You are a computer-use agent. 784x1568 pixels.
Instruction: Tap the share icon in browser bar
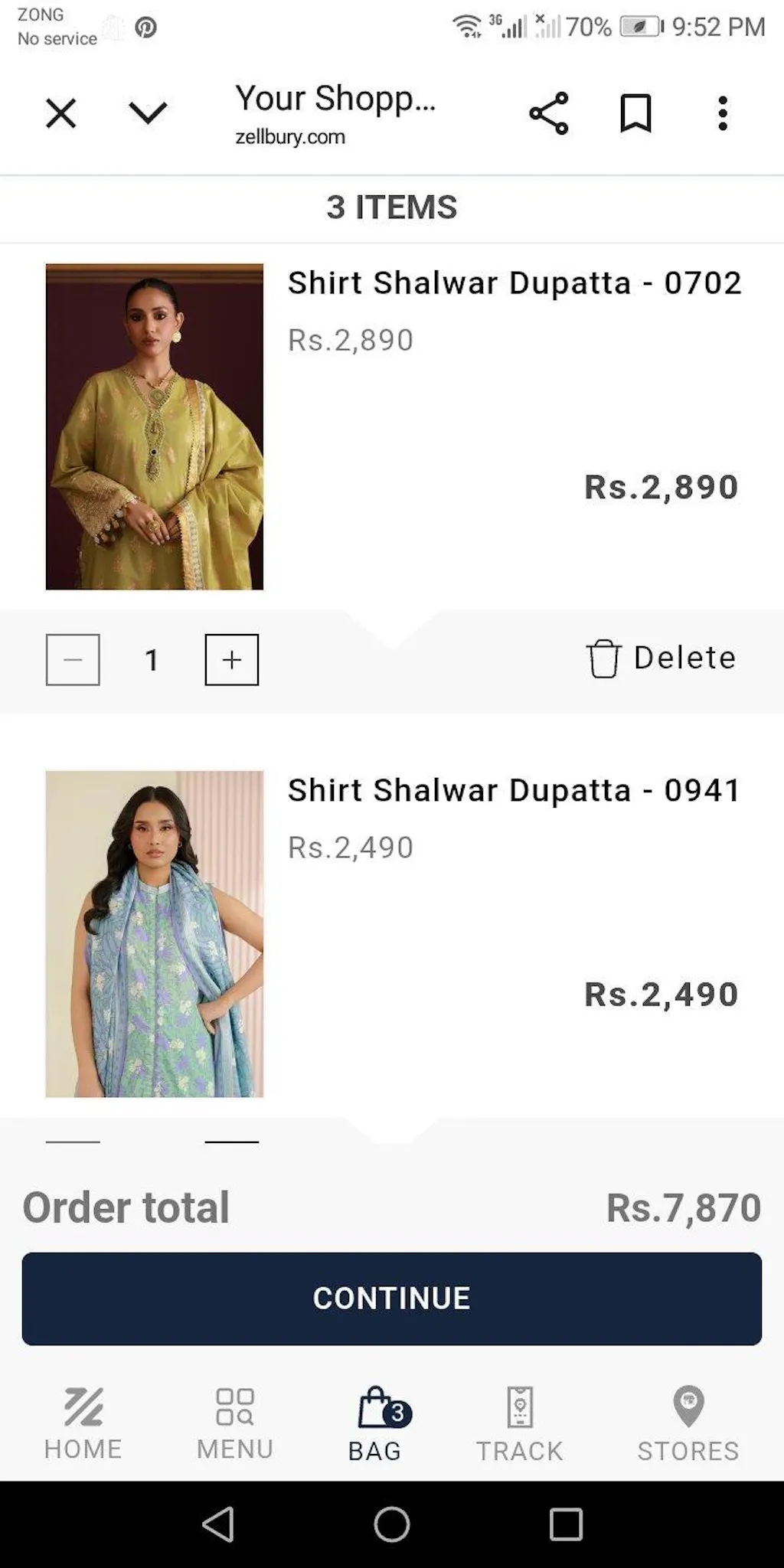(x=549, y=113)
